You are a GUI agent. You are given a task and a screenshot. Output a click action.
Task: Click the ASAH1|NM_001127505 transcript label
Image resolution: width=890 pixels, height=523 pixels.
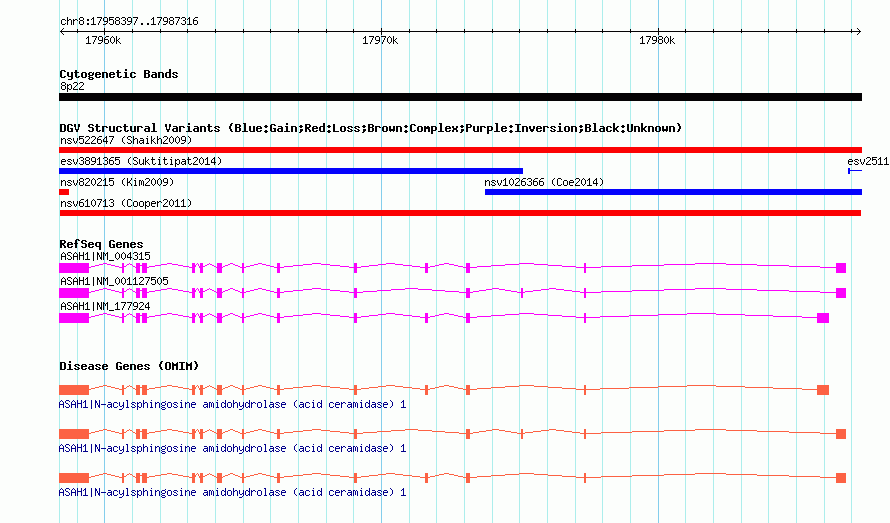tap(114, 281)
